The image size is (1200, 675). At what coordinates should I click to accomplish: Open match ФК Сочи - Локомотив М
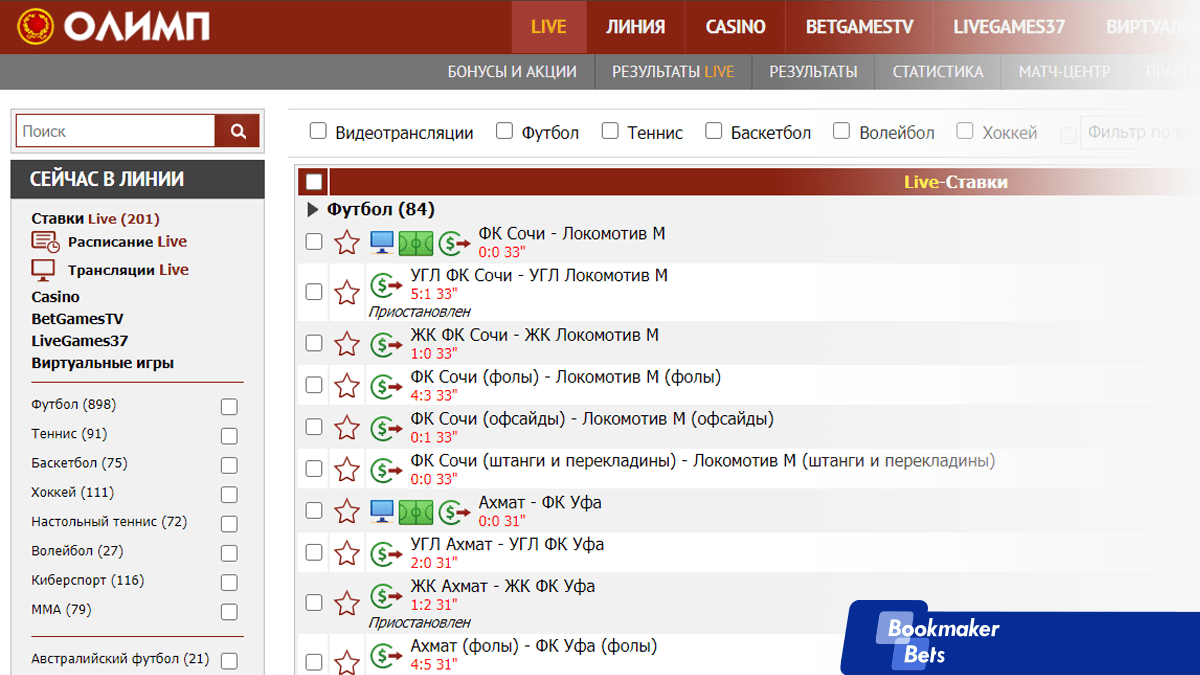[x=572, y=233]
